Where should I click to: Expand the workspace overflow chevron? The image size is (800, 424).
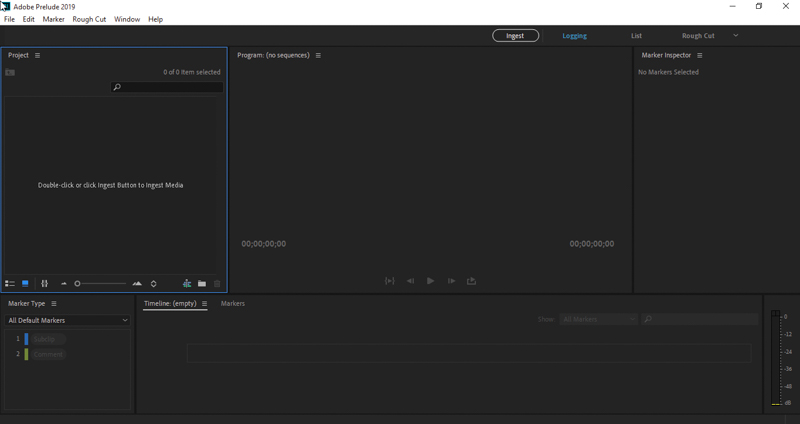pyautogui.click(x=736, y=36)
